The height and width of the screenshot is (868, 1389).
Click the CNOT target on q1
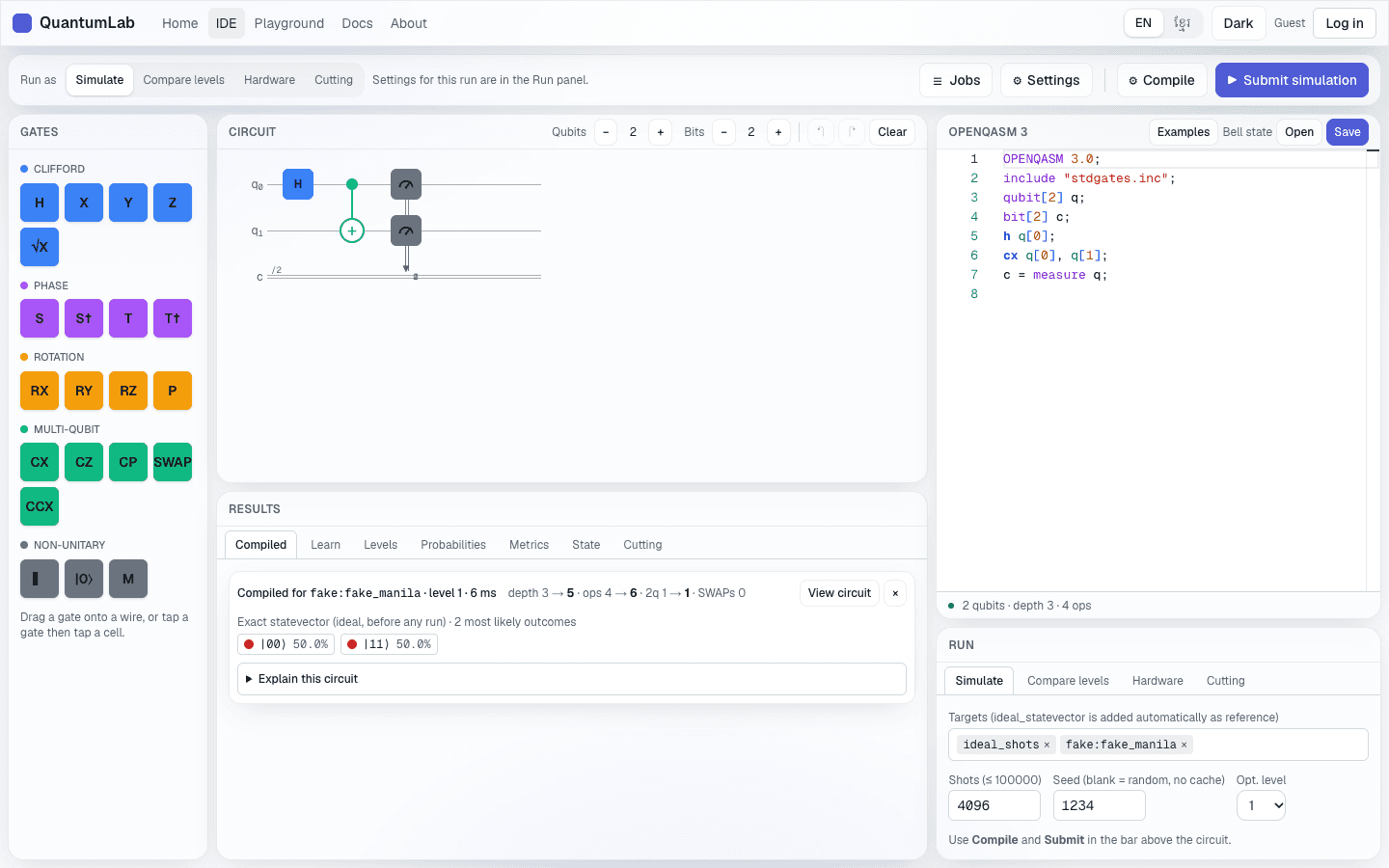(352, 231)
